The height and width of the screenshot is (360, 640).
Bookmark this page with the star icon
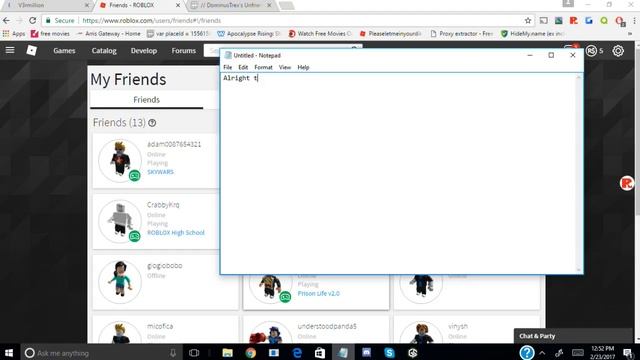coord(527,20)
